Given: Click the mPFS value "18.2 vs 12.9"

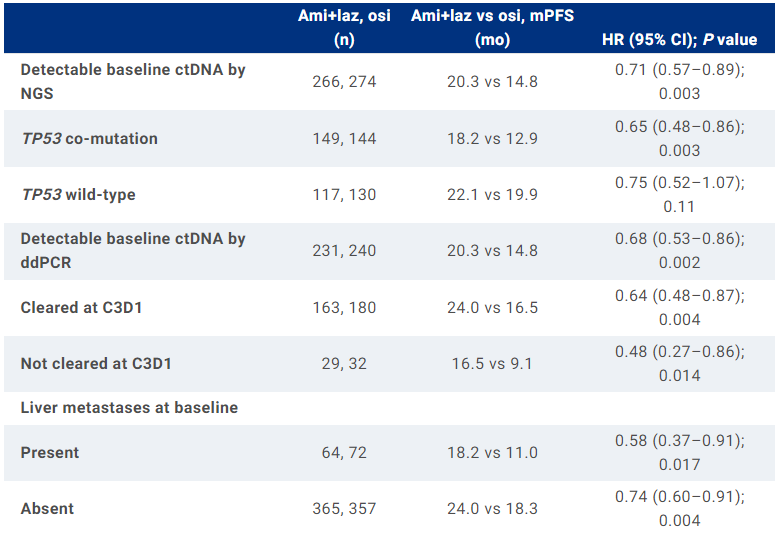Looking at the screenshot, I should (x=492, y=139).
